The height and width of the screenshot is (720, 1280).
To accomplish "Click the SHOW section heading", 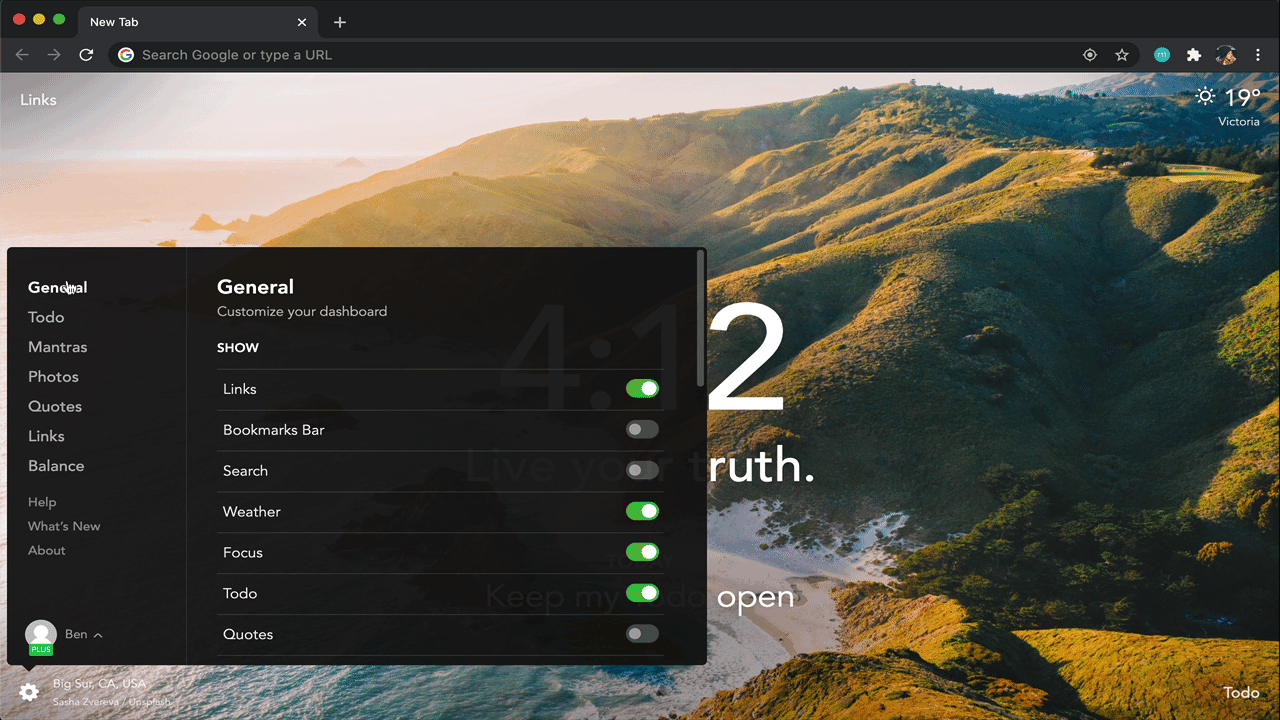I will (238, 348).
